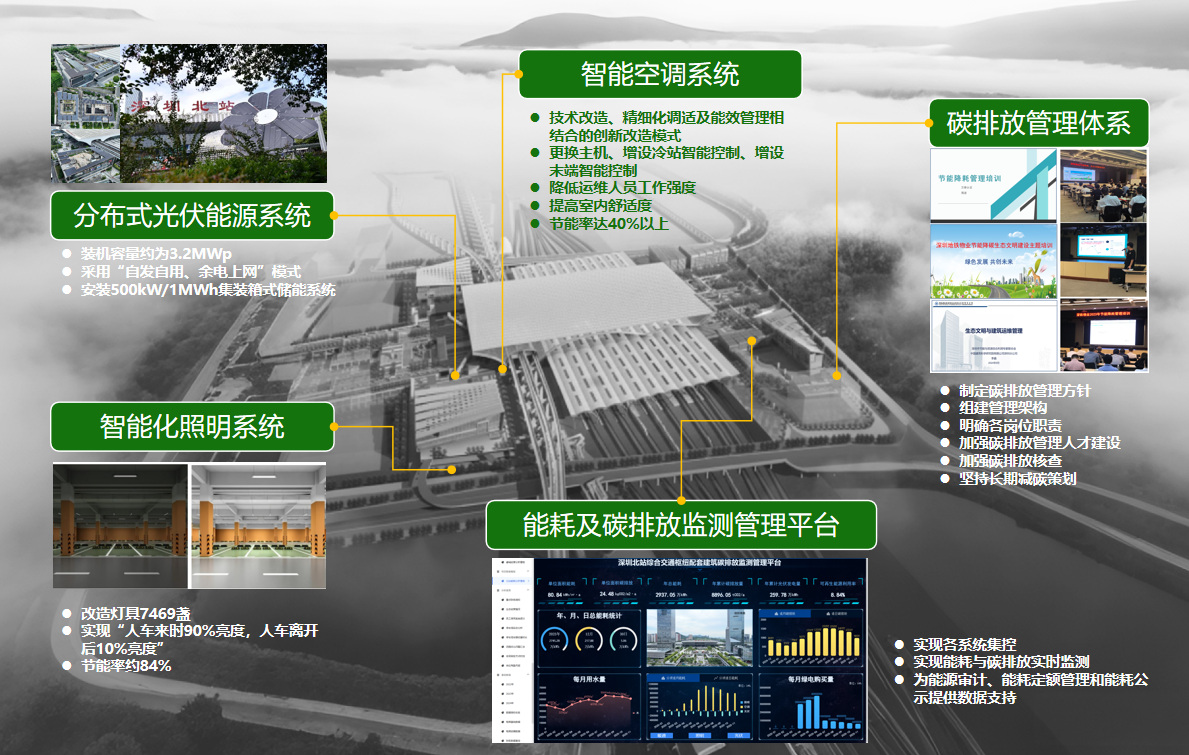Click the 智能空调系统 green title box
Viewport: 1189px width, 755px height.
[x=660, y=75]
